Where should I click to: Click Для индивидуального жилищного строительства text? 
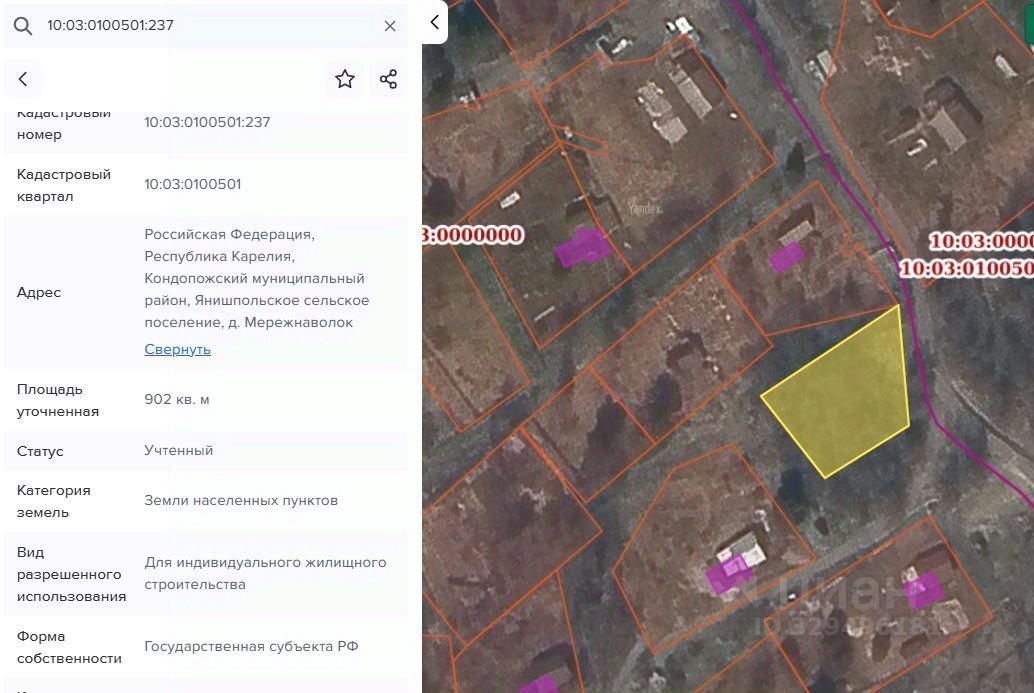(265, 573)
